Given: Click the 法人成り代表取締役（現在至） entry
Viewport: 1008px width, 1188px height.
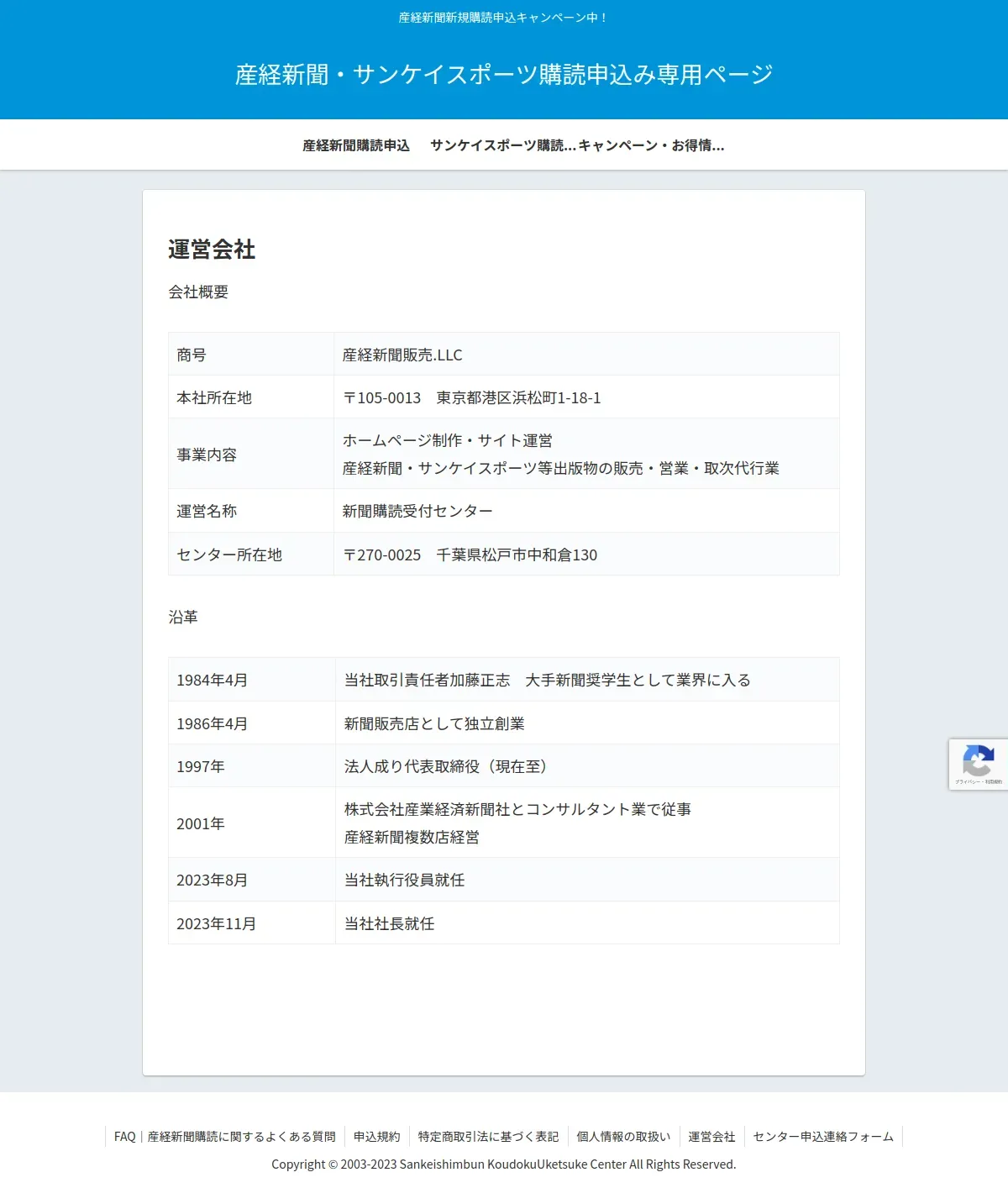Looking at the screenshot, I should [446, 767].
